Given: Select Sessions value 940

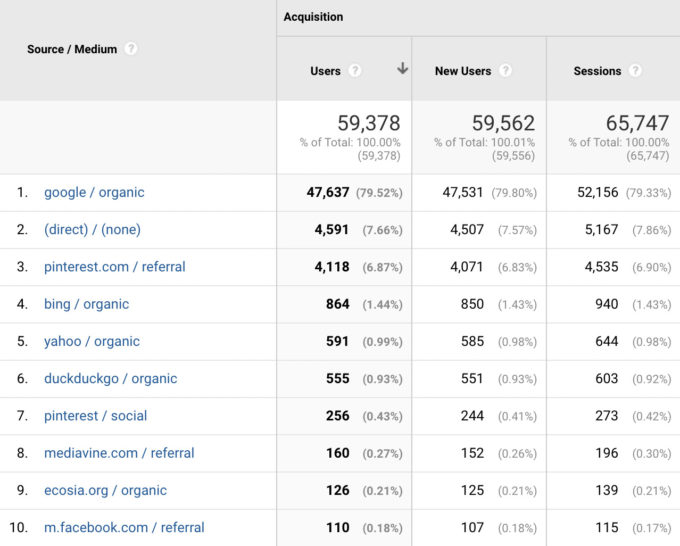Looking at the screenshot, I should point(607,304).
